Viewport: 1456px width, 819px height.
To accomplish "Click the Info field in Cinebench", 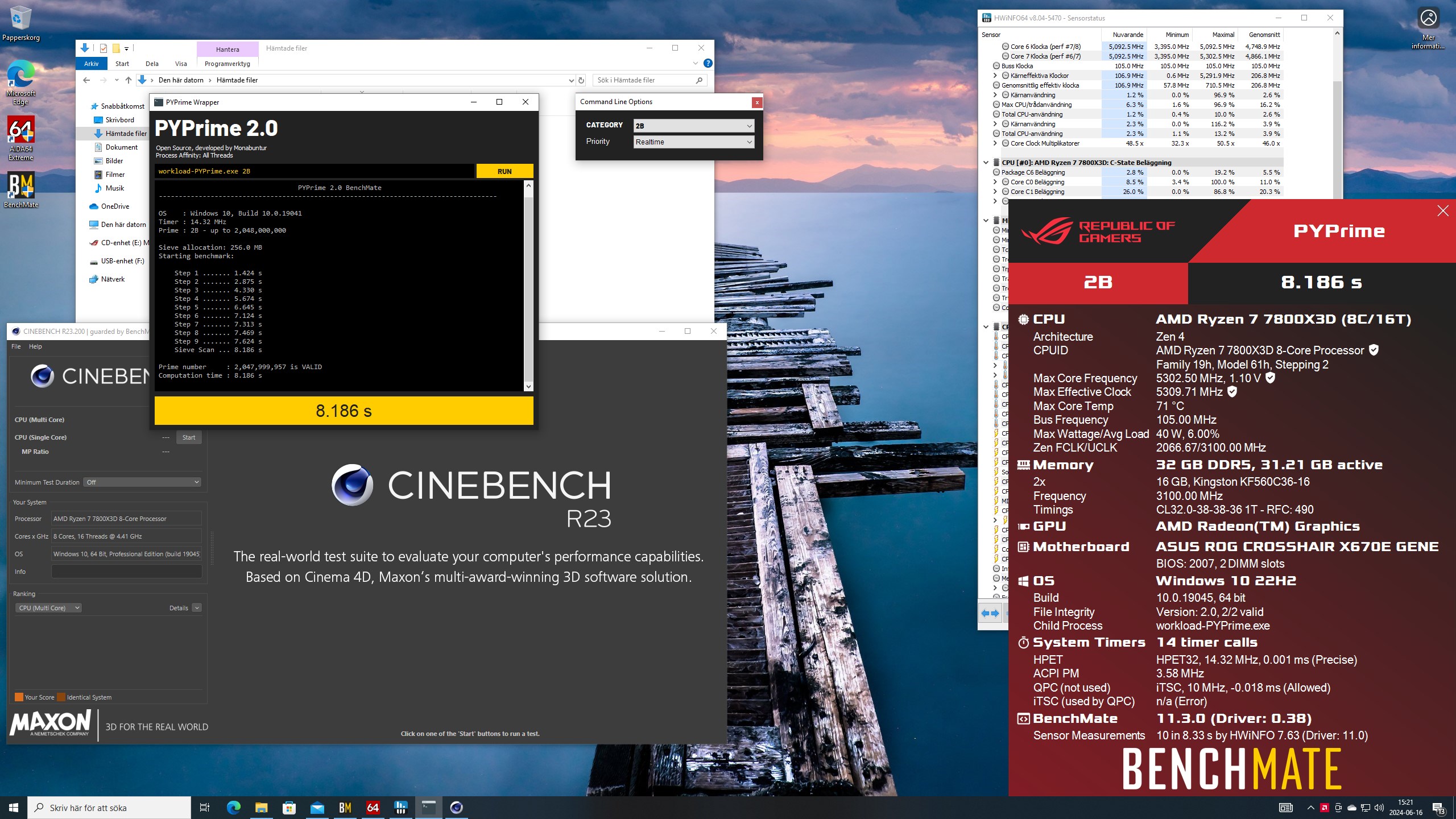I will click(126, 572).
